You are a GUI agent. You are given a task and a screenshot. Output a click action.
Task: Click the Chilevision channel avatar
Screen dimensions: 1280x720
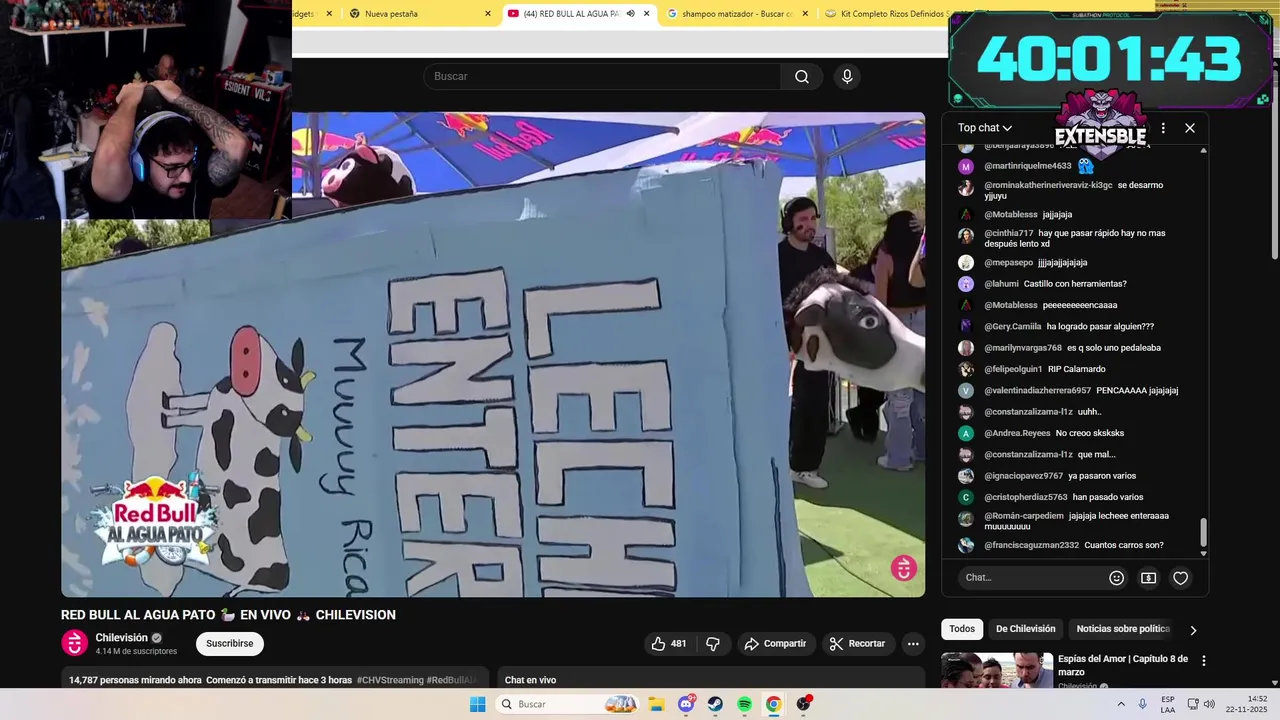tap(75, 643)
